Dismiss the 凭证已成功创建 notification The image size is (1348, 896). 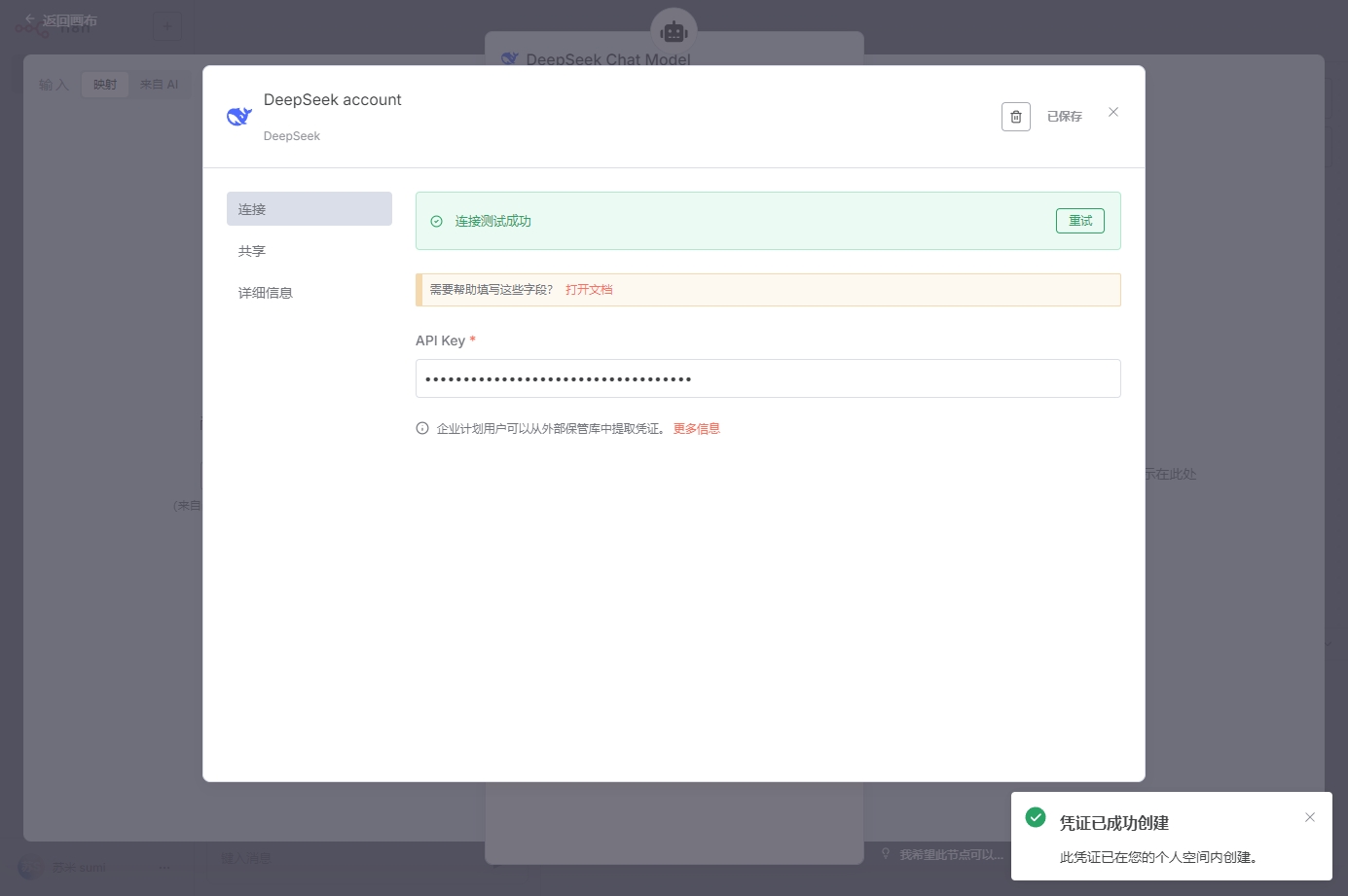pyautogui.click(x=1310, y=817)
